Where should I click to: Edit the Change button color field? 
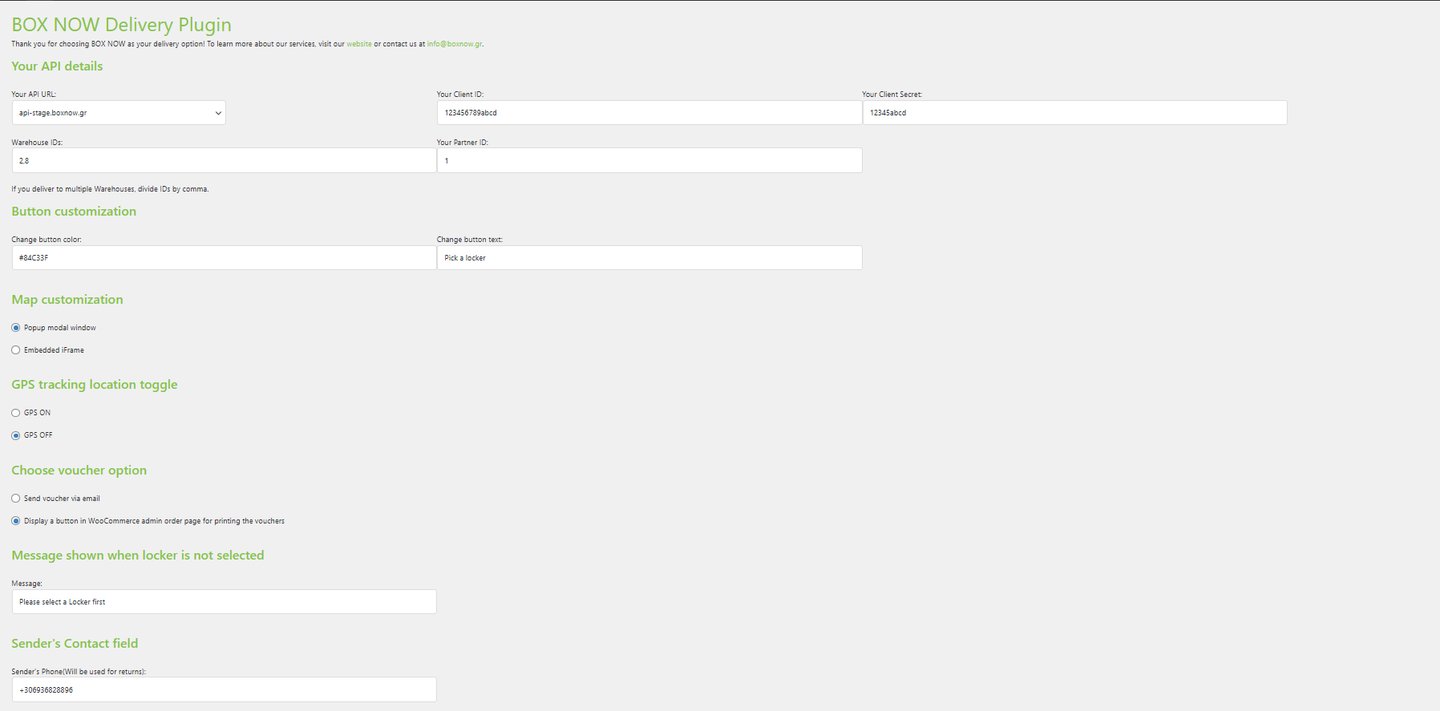pyautogui.click(x=224, y=258)
